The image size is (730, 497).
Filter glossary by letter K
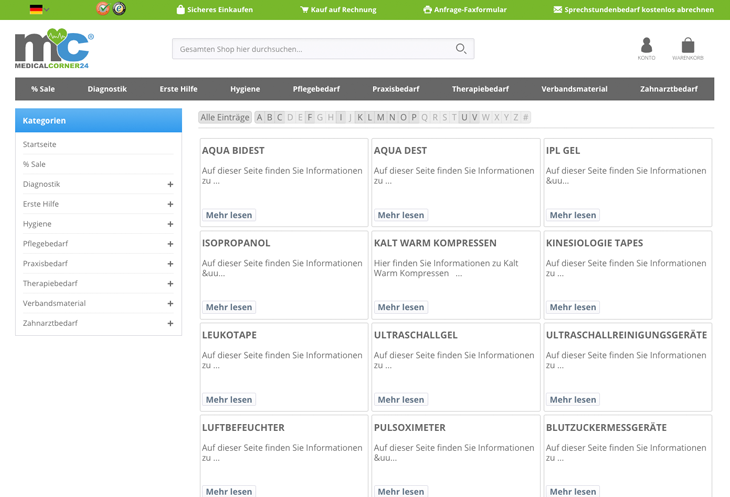coord(360,117)
